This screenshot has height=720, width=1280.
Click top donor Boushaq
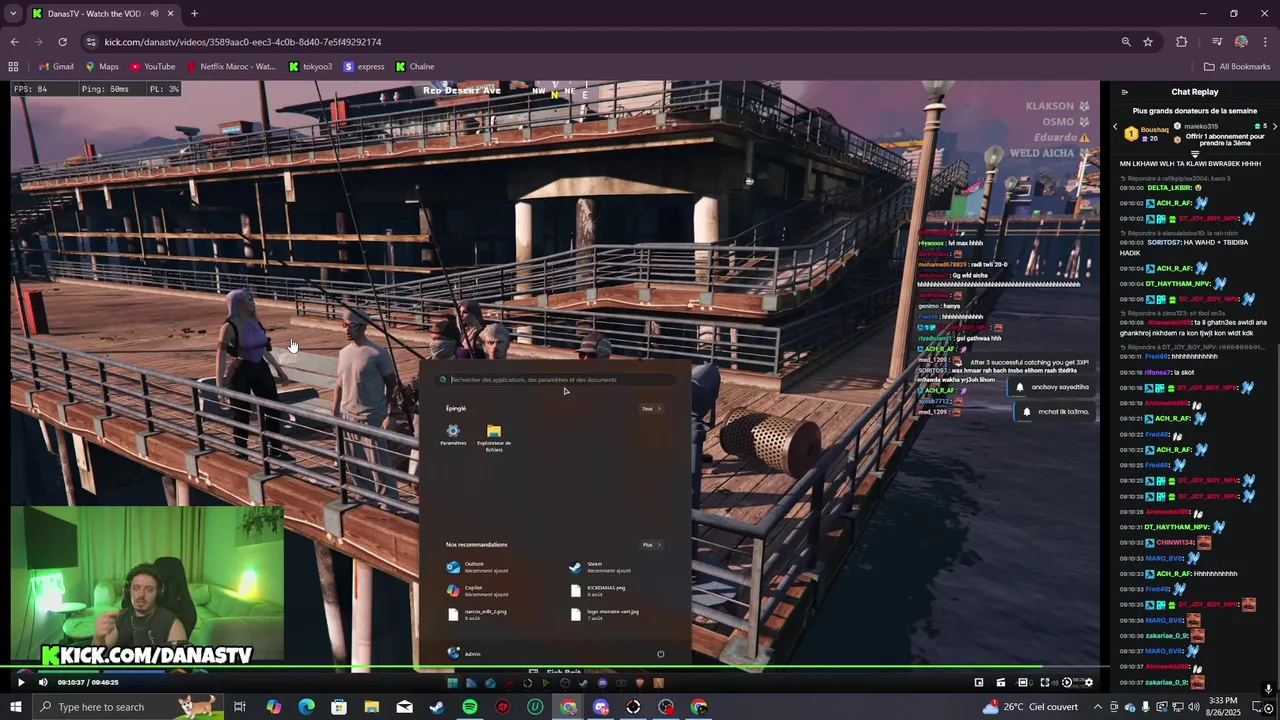click(1154, 130)
